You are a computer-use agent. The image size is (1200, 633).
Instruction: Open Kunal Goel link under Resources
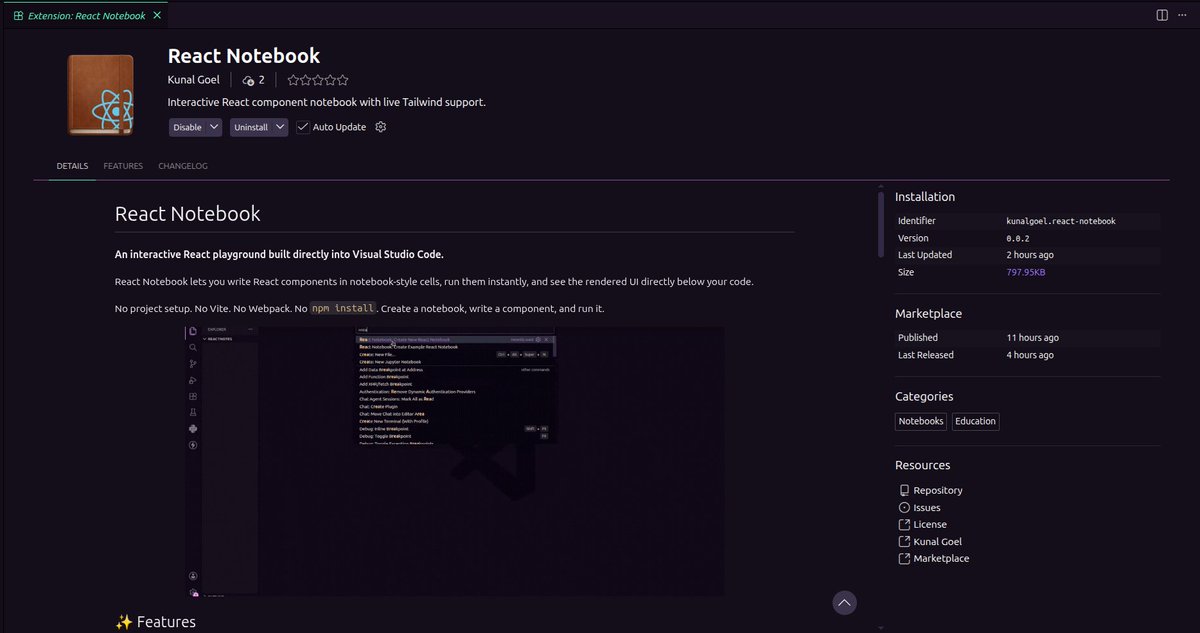point(938,541)
